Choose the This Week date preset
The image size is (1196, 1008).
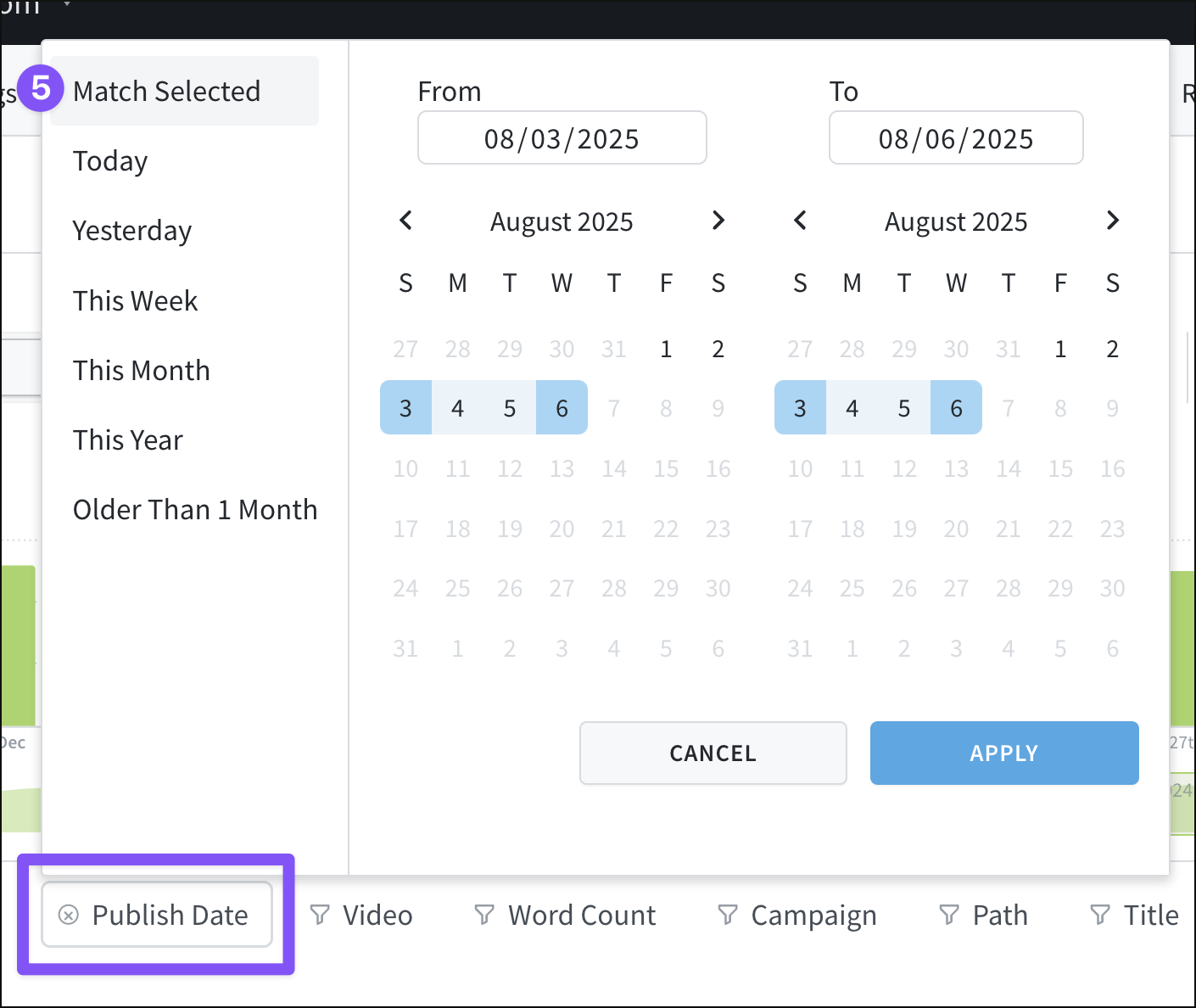point(135,300)
